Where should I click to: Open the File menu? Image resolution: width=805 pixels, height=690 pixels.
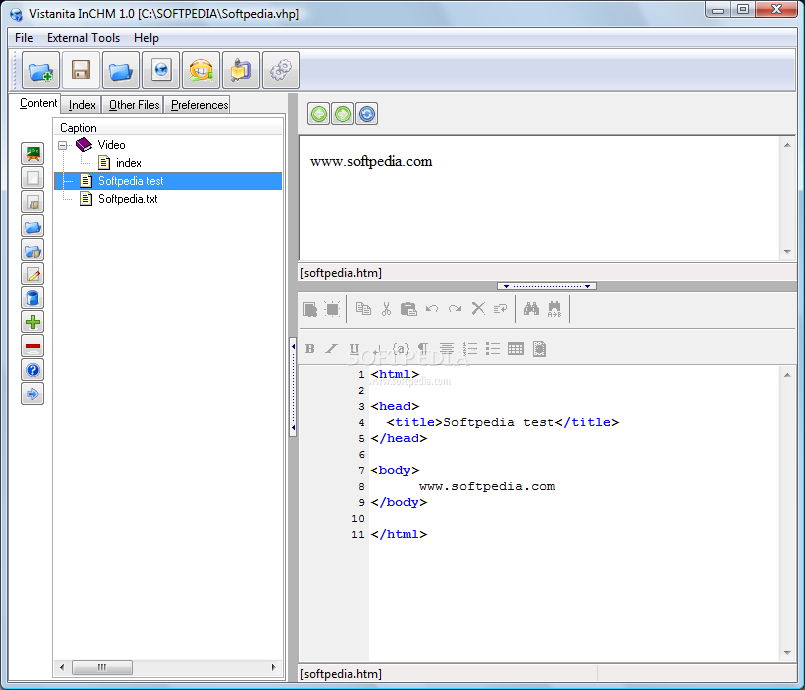24,38
